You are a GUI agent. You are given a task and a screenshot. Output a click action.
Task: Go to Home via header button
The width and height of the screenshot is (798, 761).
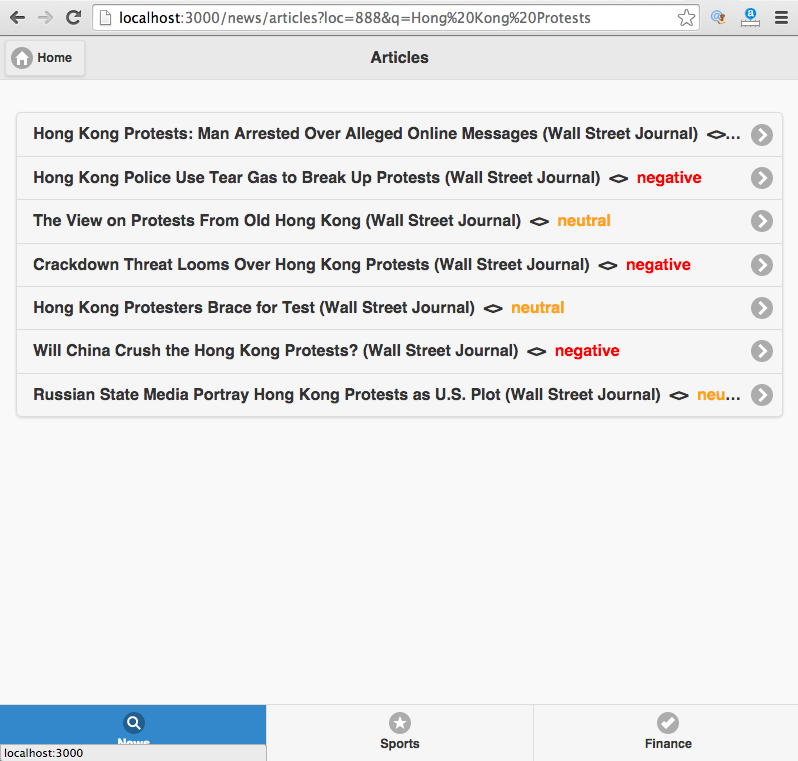tap(45, 58)
